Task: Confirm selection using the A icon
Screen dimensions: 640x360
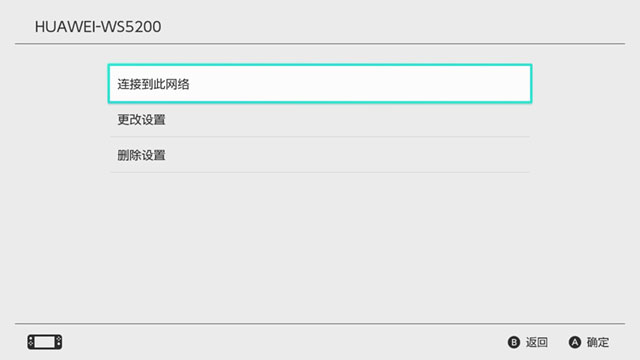Action: coord(575,342)
